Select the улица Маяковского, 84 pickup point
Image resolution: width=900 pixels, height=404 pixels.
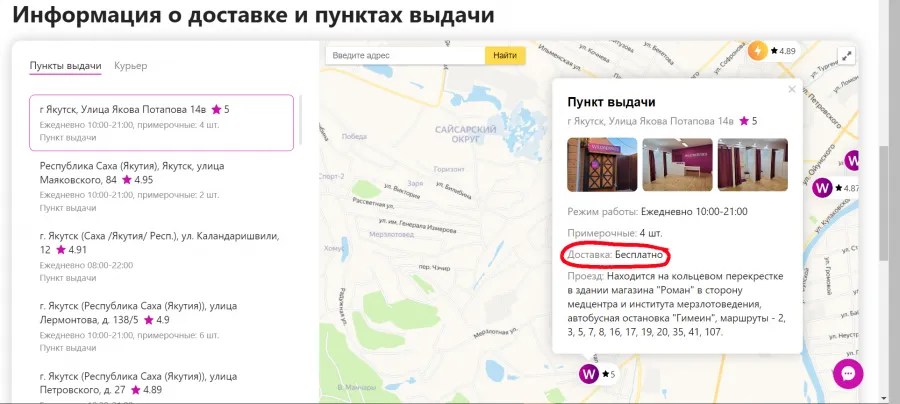point(161,187)
